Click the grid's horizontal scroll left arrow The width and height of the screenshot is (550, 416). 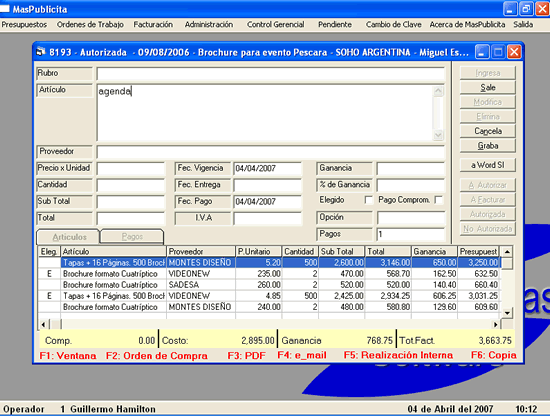click(x=43, y=324)
